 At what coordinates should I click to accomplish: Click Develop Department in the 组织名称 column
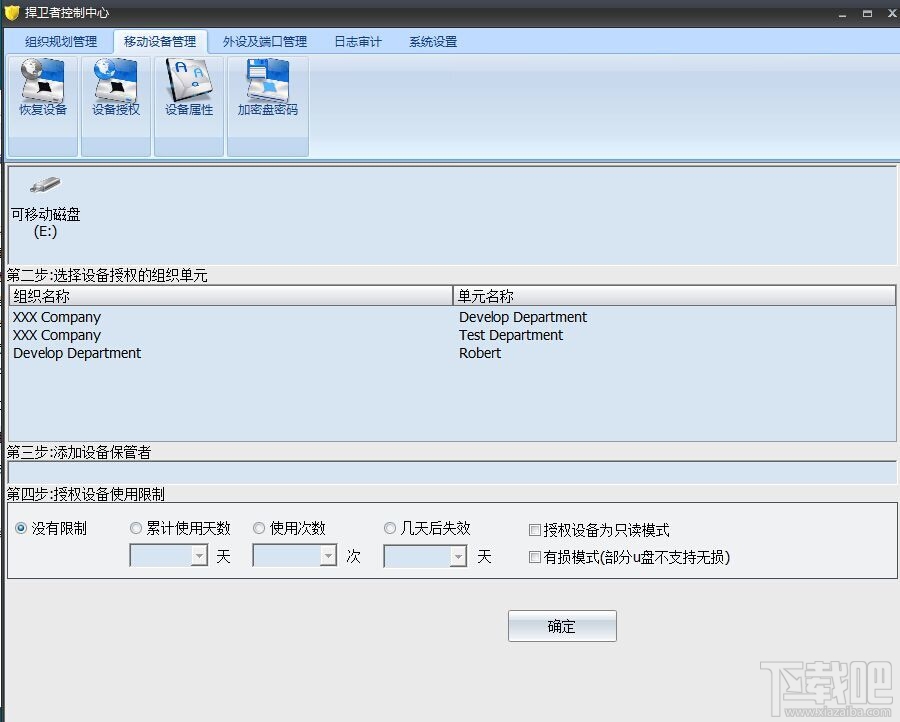point(77,354)
